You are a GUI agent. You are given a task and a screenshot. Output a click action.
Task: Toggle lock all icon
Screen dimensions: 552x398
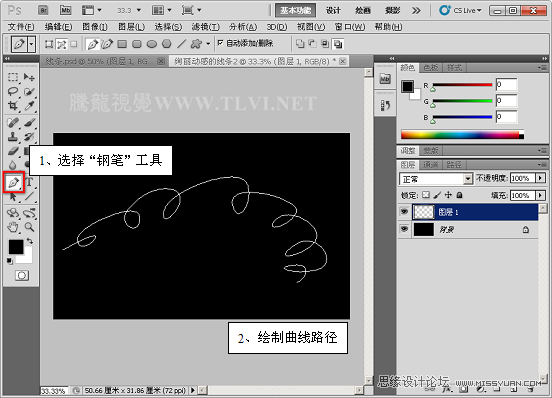click(459, 195)
